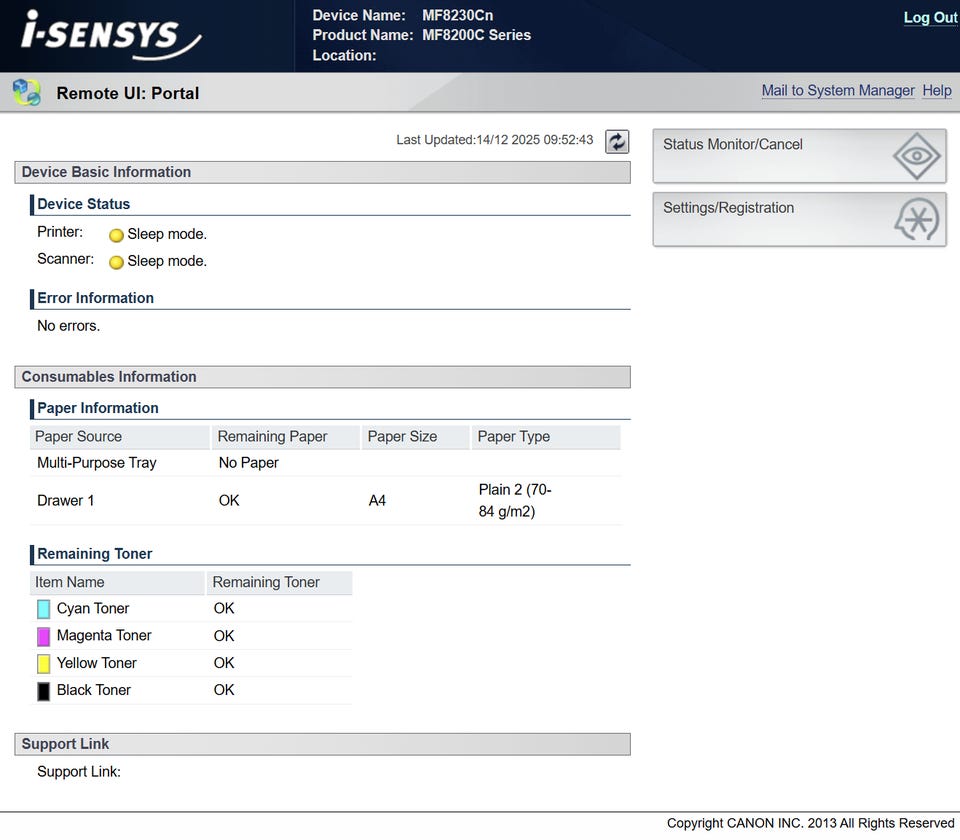The height and width of the screenshot is (840, 960).
Task: Click the Device Status subheading
Action: (84, 204)
